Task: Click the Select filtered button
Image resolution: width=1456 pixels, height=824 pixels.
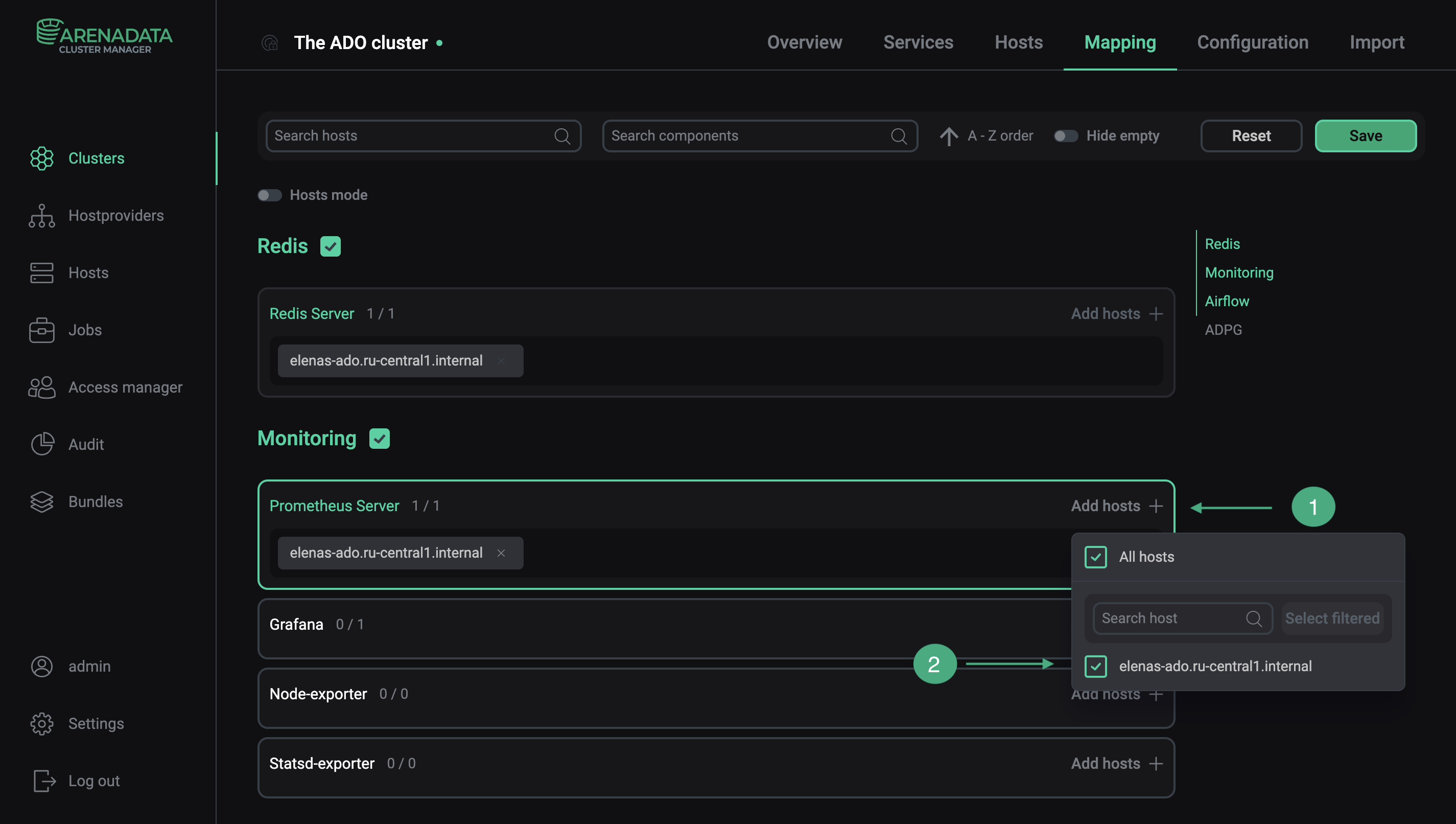Action: (x=1332, y=618)
